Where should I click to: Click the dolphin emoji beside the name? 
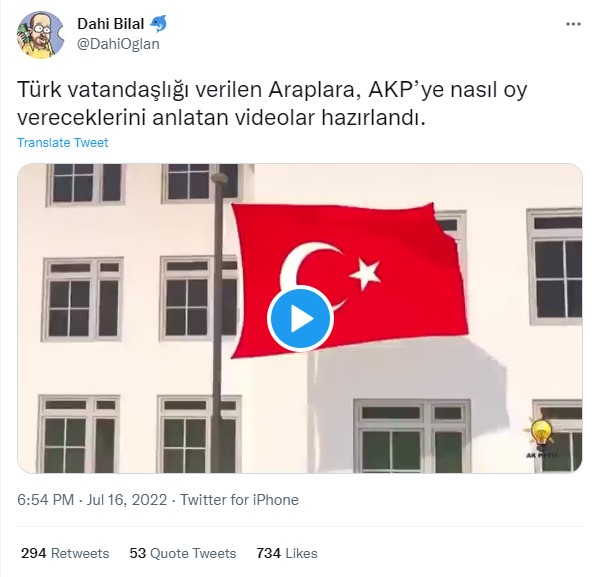coord(158,24)
